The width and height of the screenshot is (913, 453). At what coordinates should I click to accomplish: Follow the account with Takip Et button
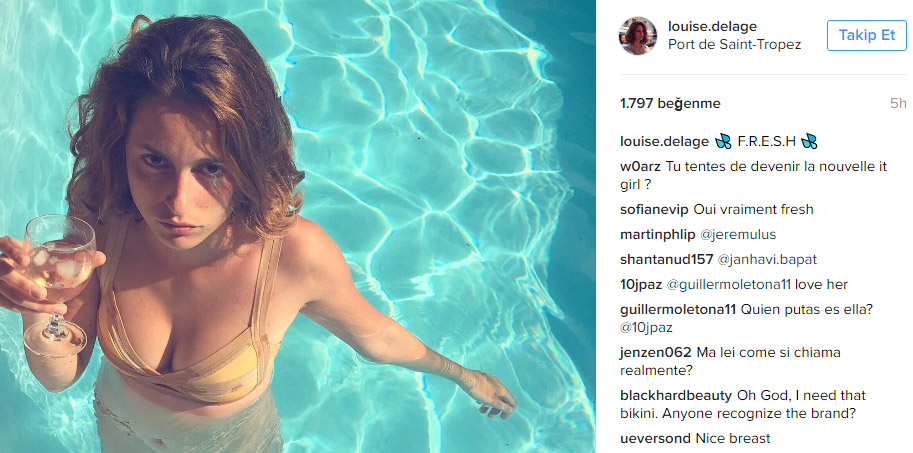tap(866, 36)
